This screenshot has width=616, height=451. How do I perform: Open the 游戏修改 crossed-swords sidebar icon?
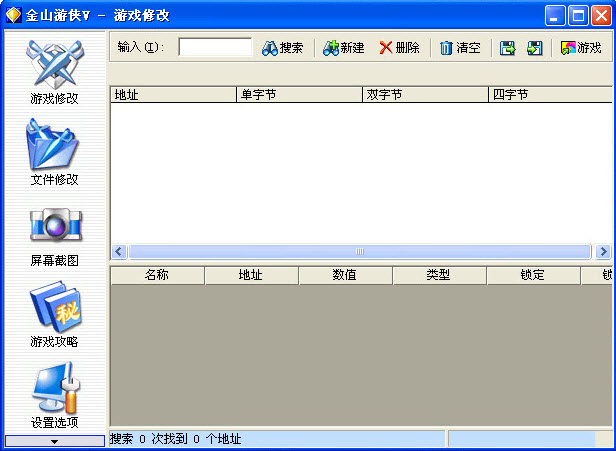click(55, 65)
